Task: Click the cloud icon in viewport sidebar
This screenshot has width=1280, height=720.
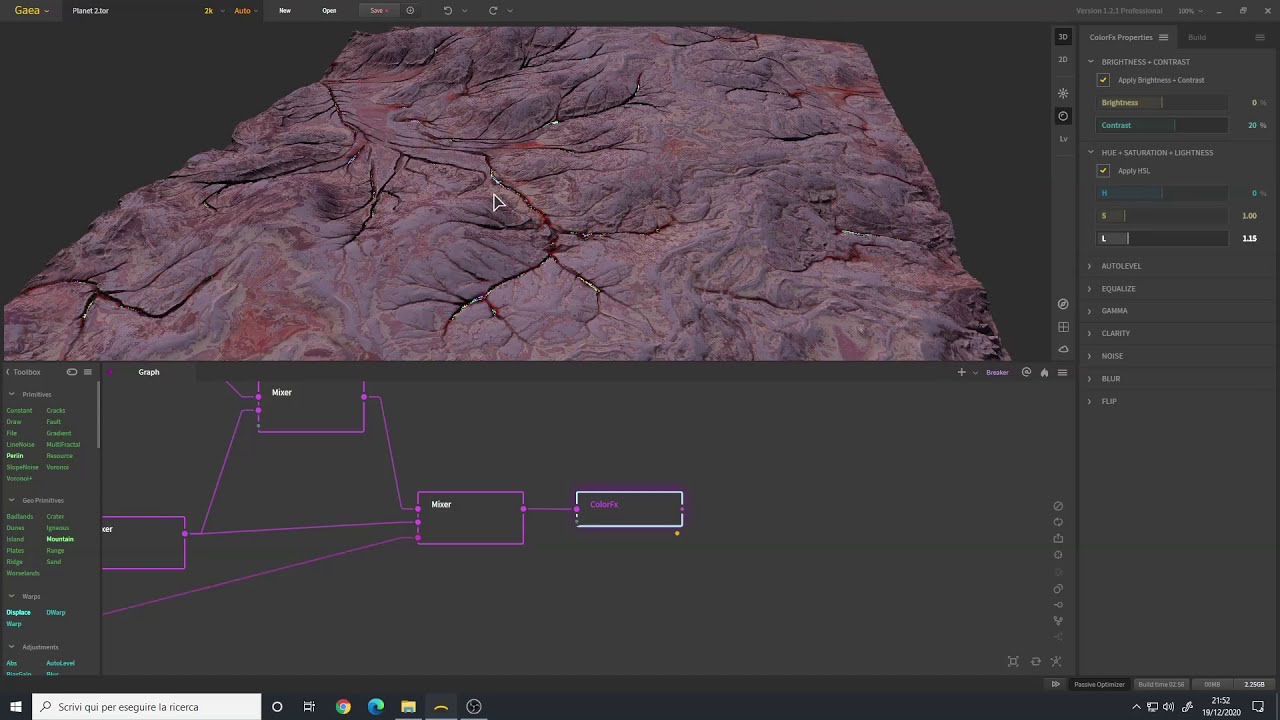Action: [x=1063, y=349]
